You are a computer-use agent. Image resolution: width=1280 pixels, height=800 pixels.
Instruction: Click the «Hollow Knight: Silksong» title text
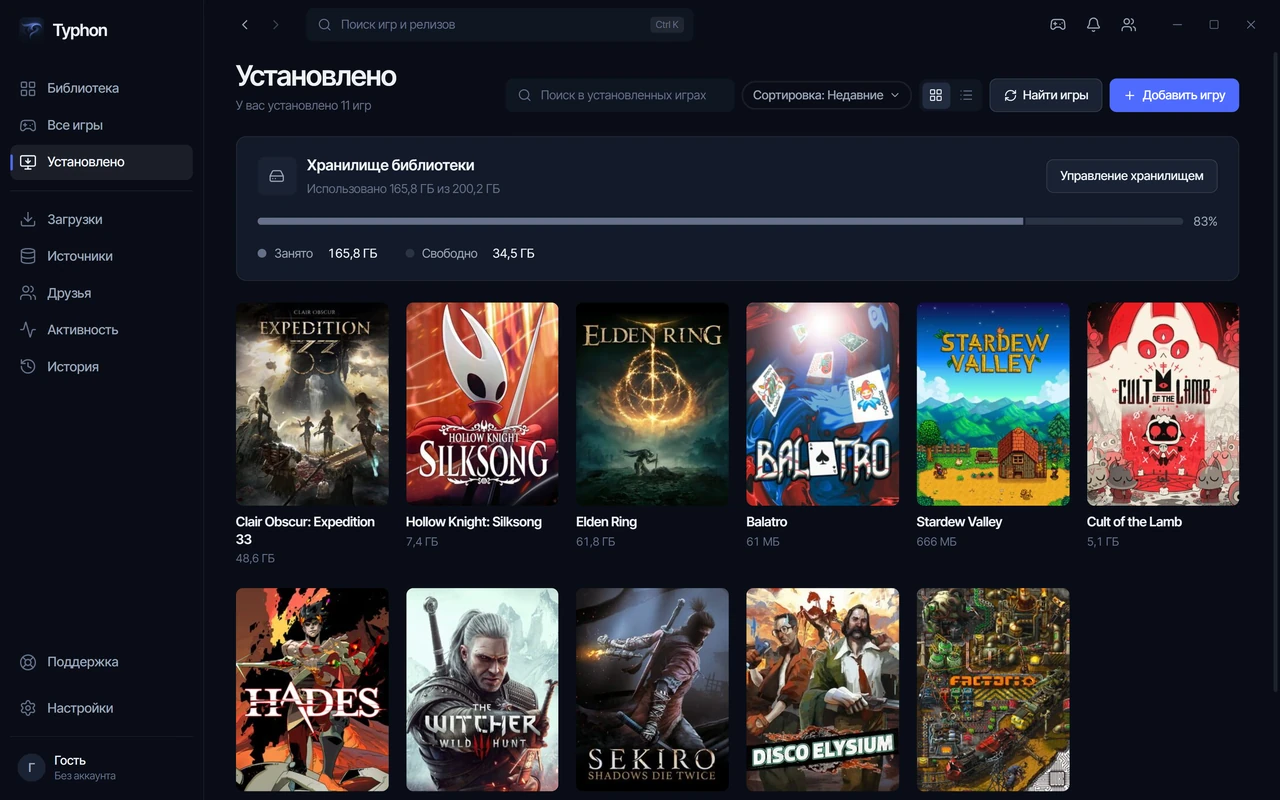(x=474, y=522)
